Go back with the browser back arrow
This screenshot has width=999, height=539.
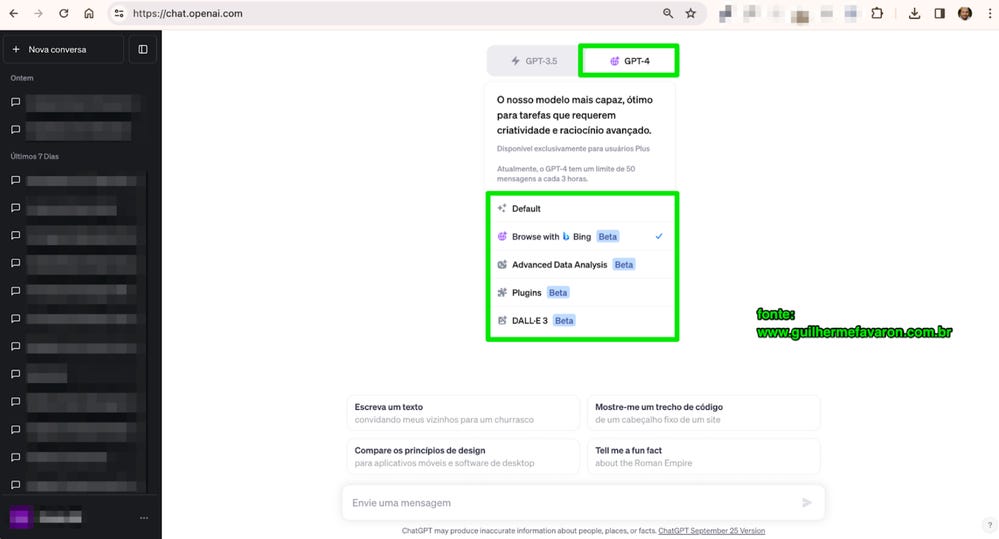pyautogui.click(x=13, y=13)
